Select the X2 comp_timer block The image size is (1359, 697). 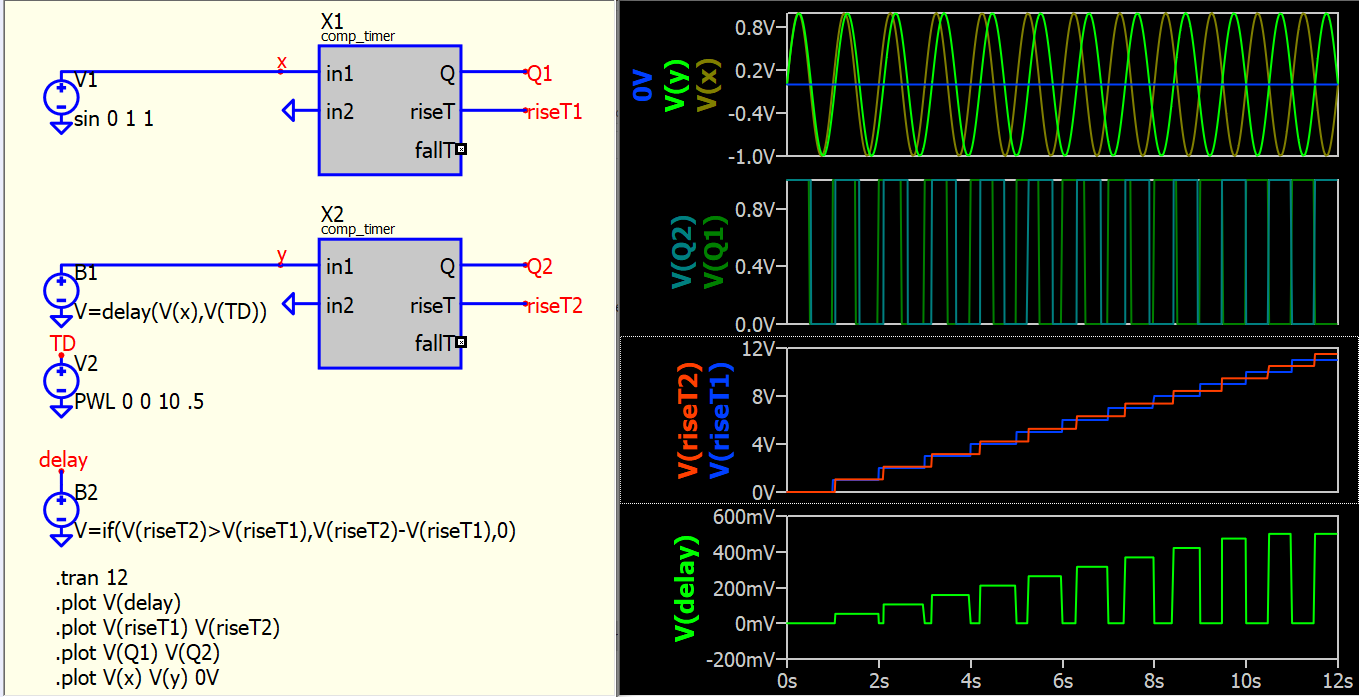point(390,303)
